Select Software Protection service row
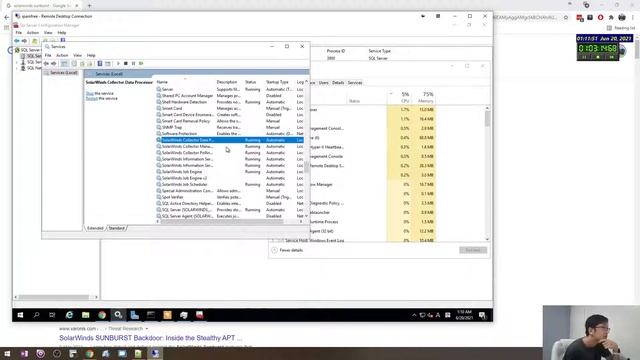Screen dimensions: 640x360 click(x=230, y=133)
